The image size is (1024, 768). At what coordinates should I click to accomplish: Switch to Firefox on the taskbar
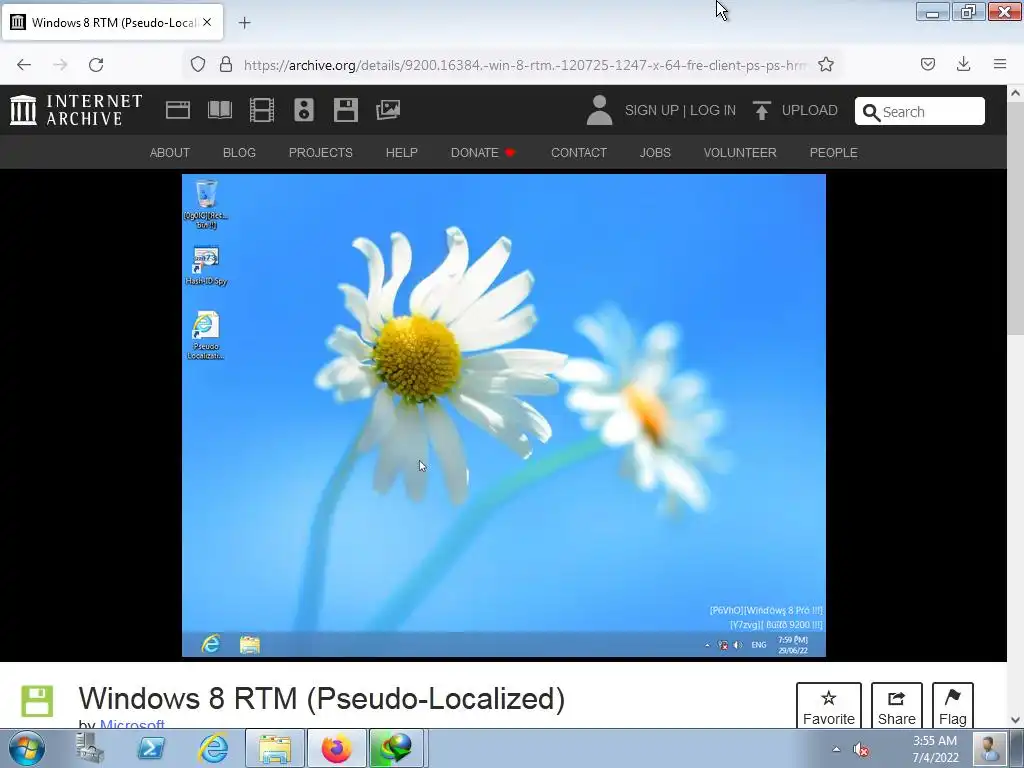[336, 748]
